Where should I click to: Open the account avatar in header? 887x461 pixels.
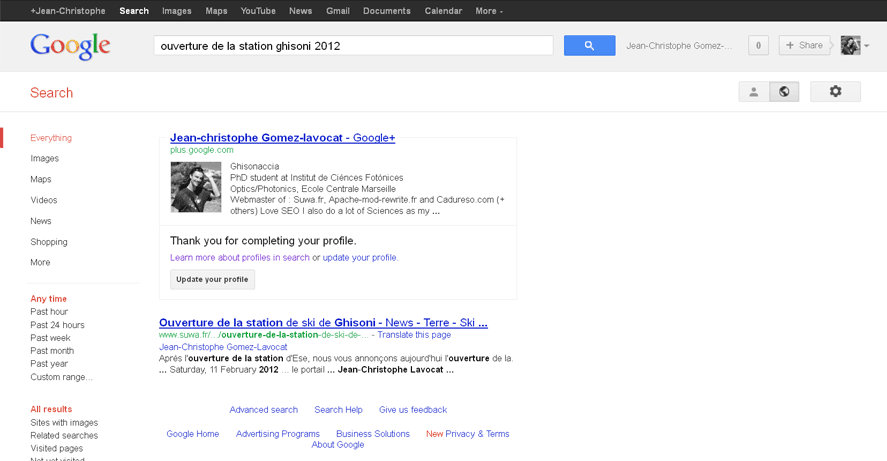pyautogui.click(x=850, y=45)
